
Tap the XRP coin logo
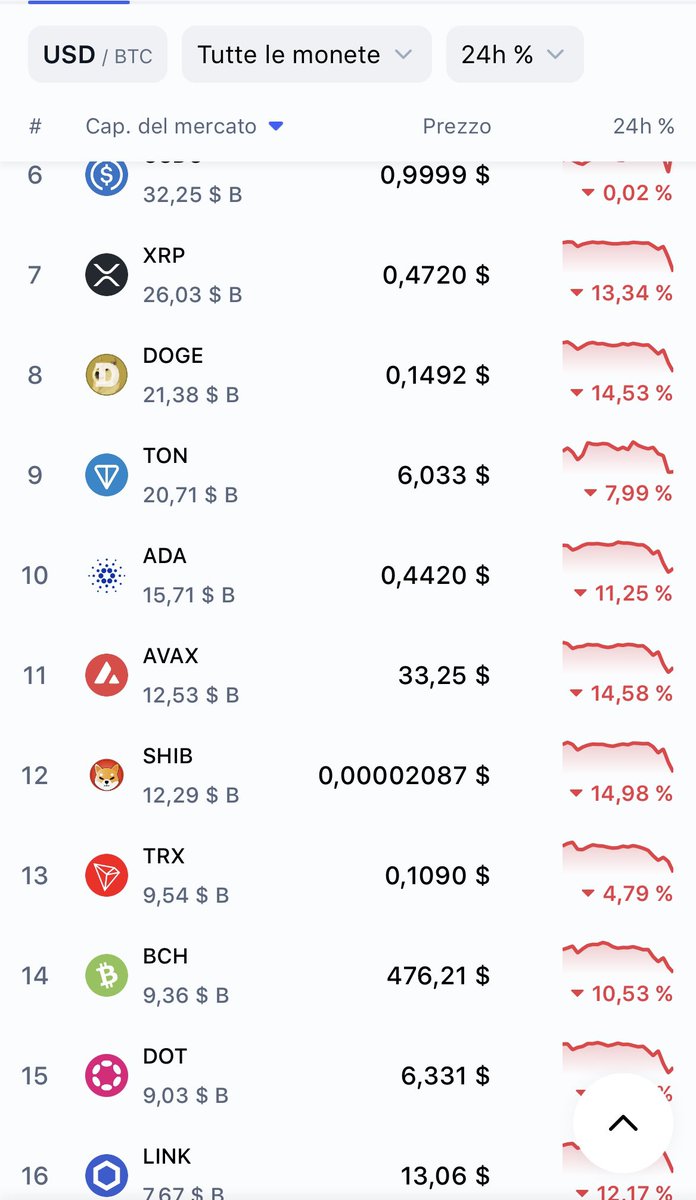point(106,275)
